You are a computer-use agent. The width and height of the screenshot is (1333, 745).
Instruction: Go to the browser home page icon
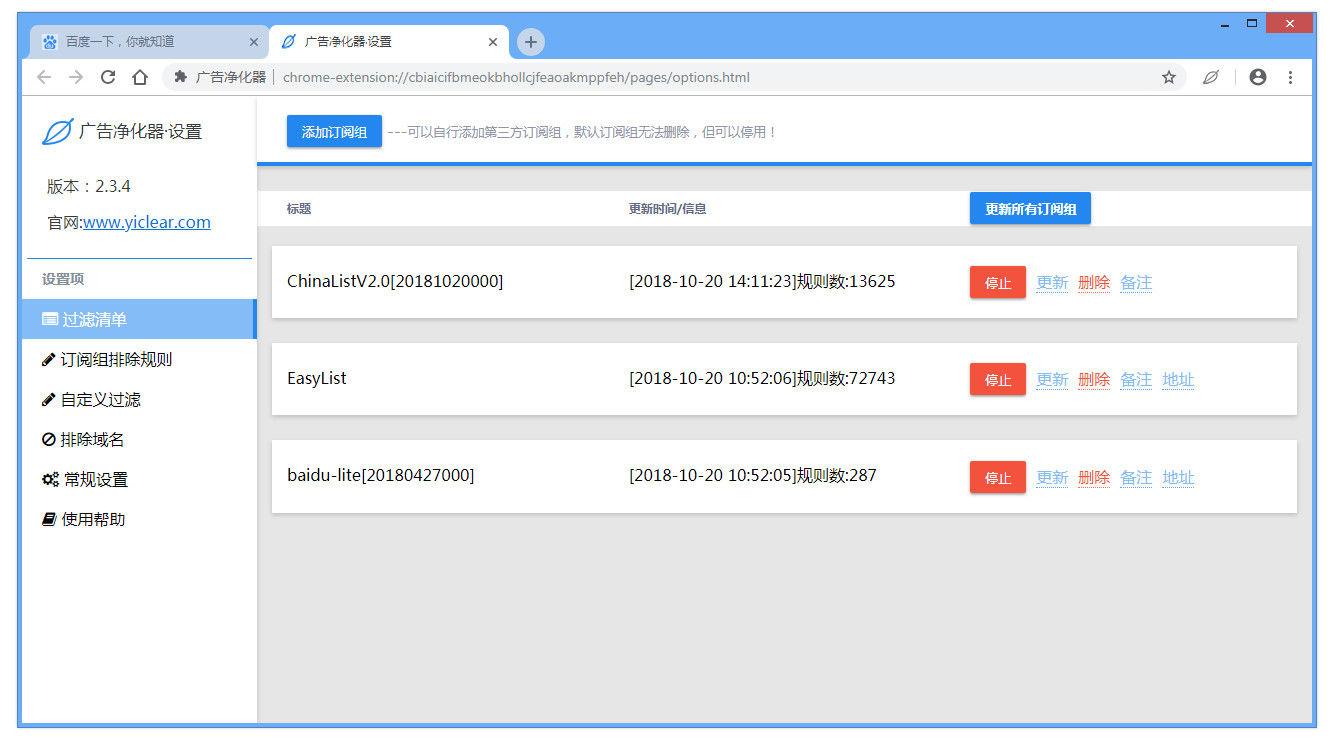140,77
